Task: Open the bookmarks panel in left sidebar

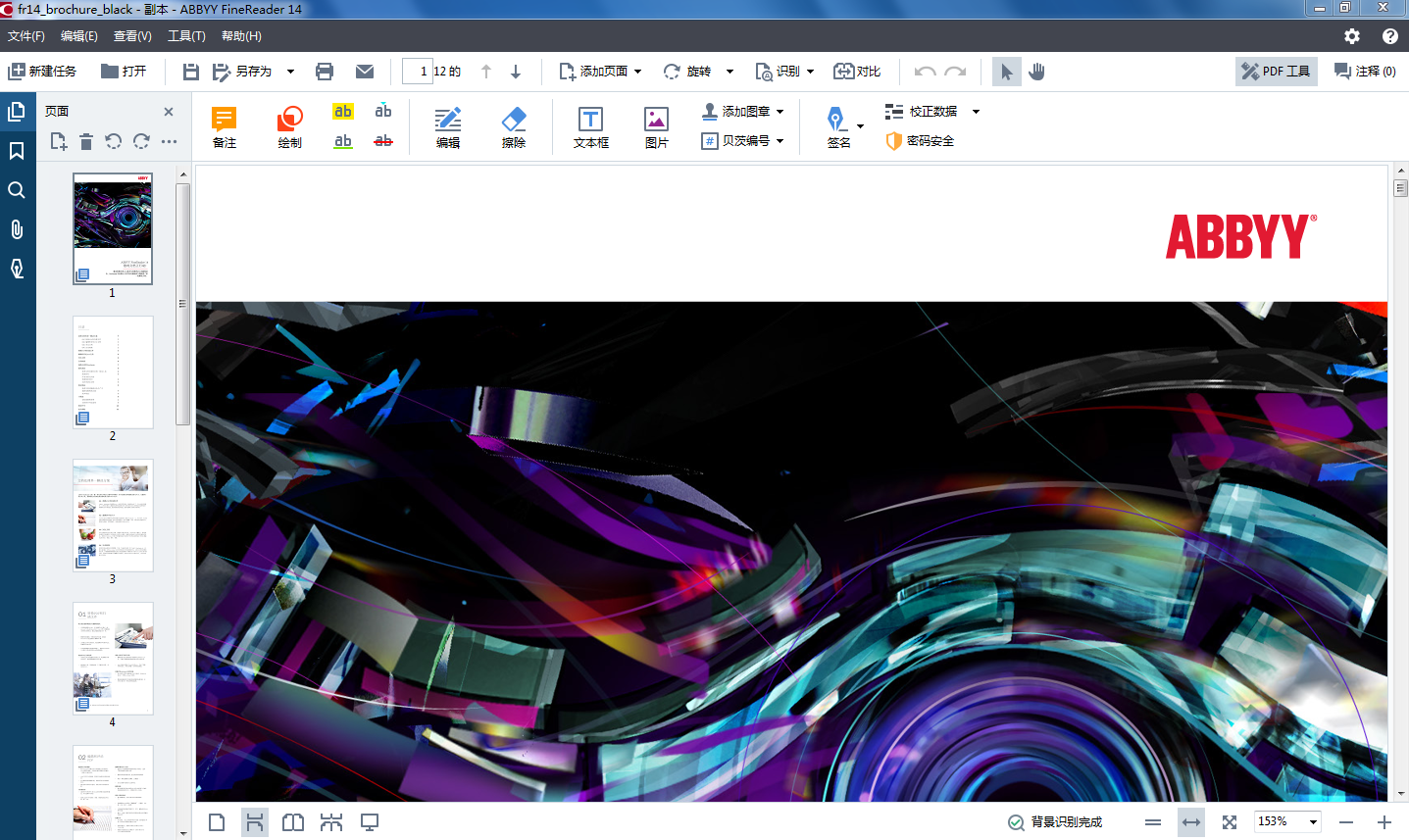Action: coord(17,151)
